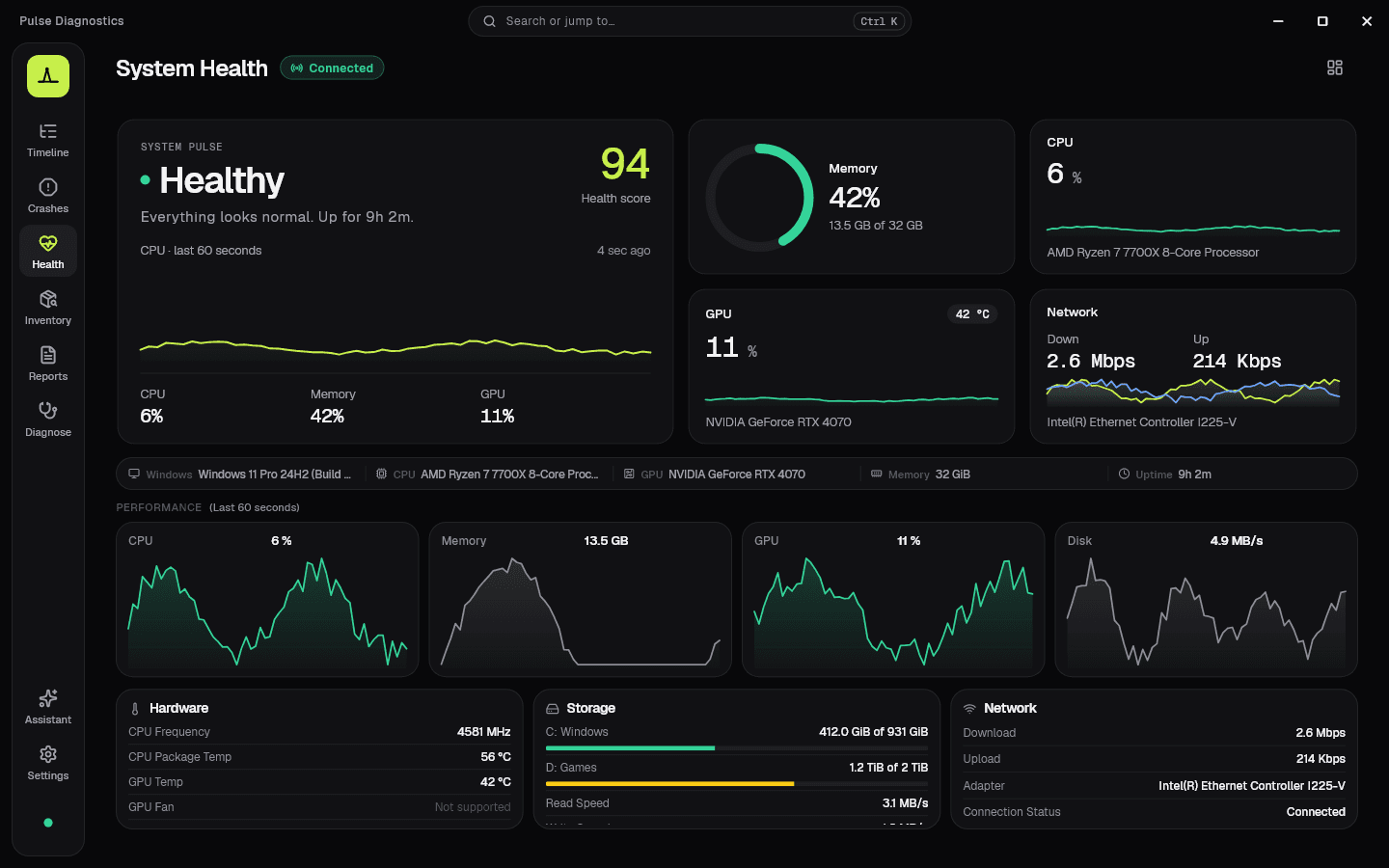
Task: Click the GPU temperature 42 °C badge
Action: 972,314
